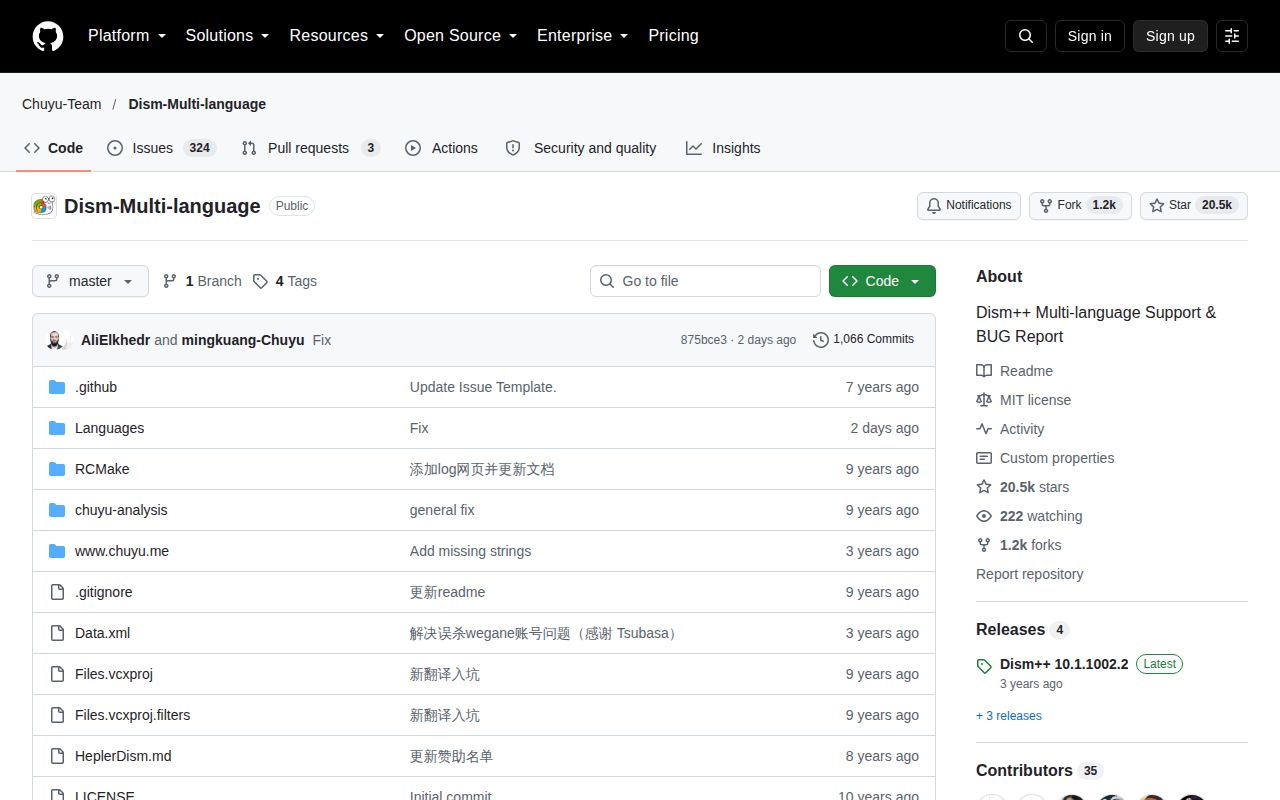Image resolution: width=1280 pixels, height=800 pixels.
Task: Click the Notifications bell button
Action: 968,205
